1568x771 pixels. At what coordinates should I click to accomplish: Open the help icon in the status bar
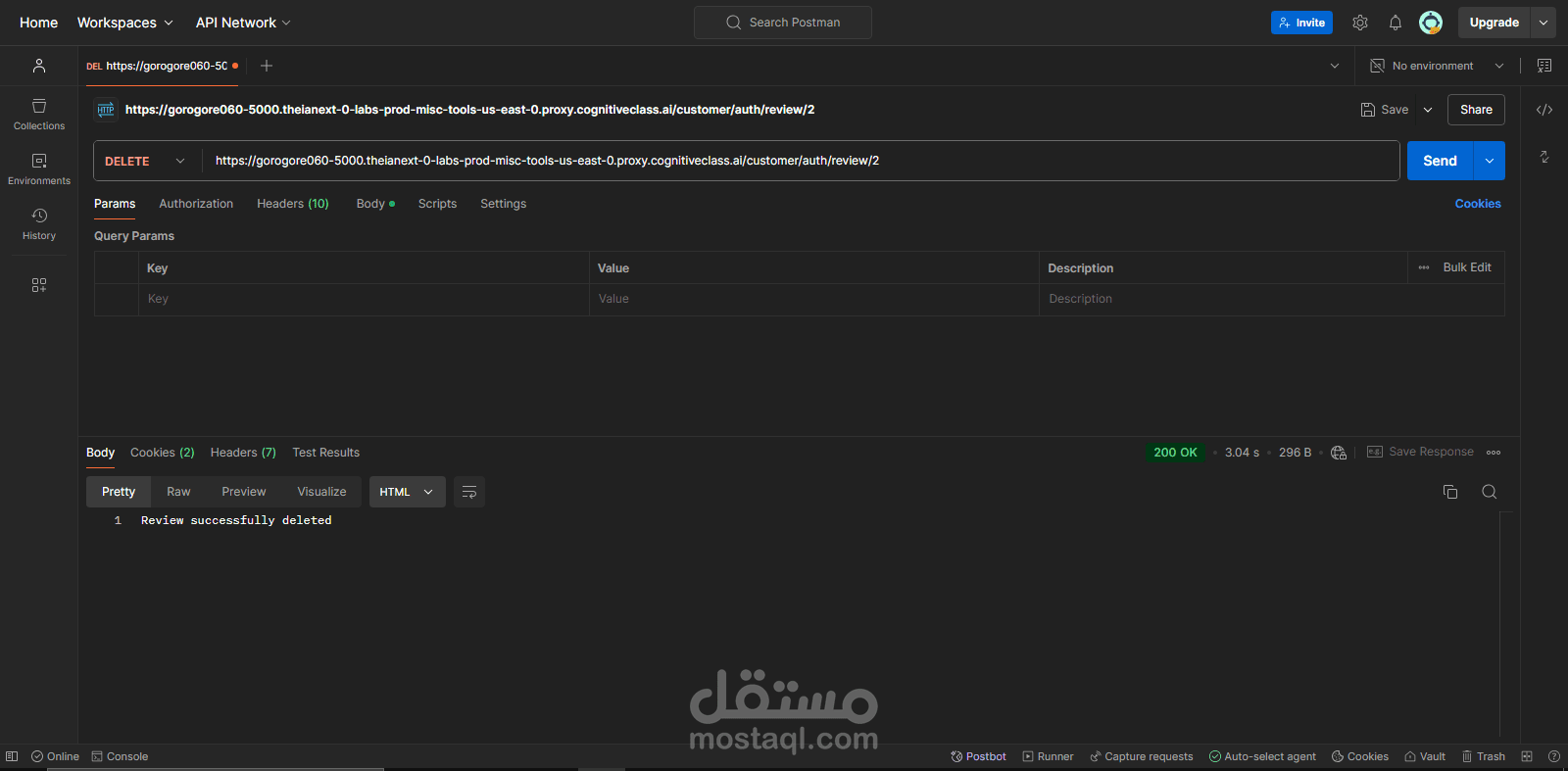(1554, 756)
